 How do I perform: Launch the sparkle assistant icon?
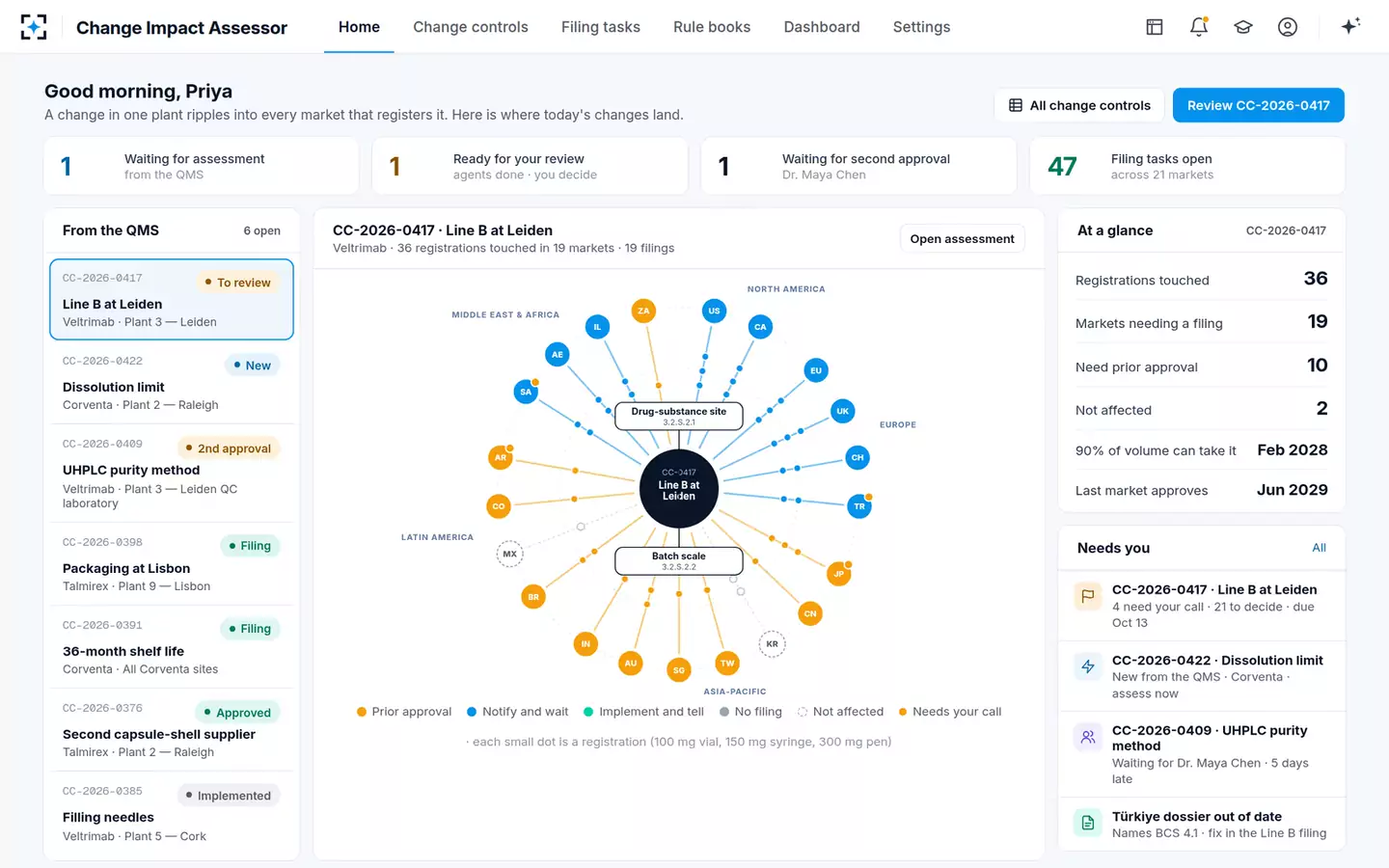point(1350,26)
